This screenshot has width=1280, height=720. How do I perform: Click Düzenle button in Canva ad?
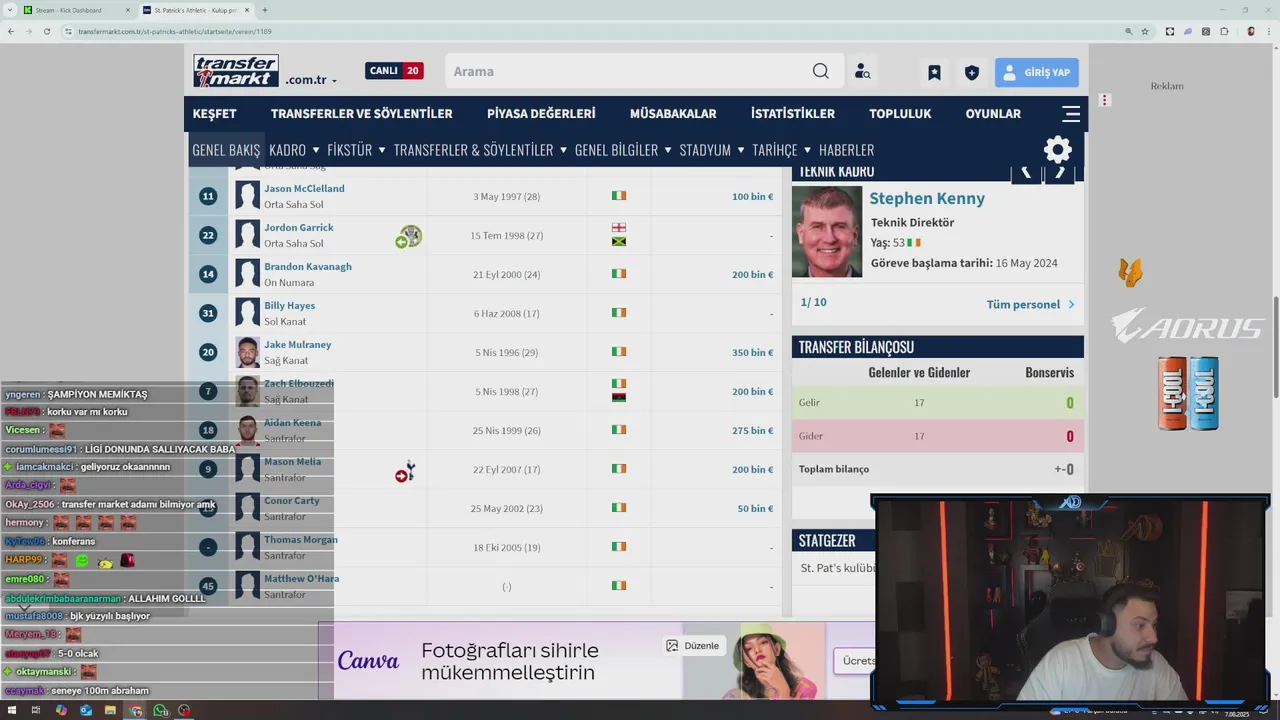point(693,646)
